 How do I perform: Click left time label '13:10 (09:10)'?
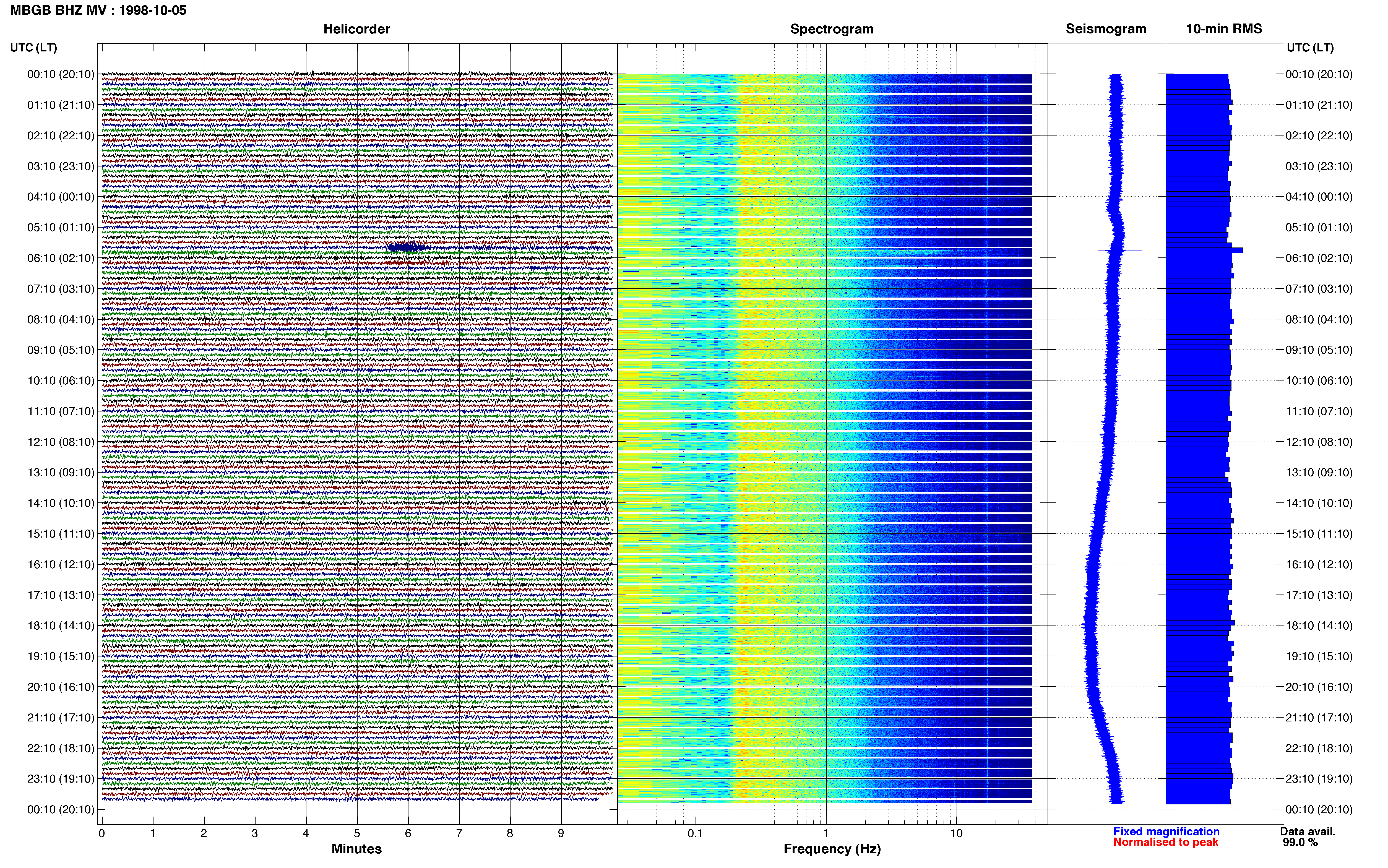click(x=60, y=473)
